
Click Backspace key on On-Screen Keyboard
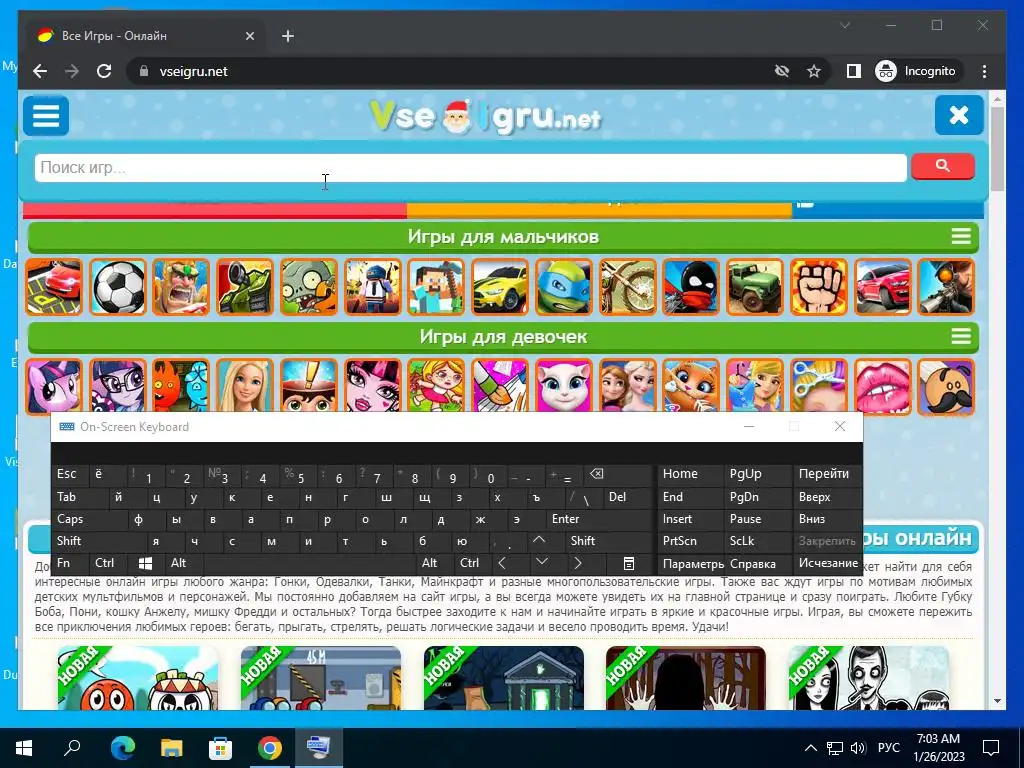[x=617, y=475]
